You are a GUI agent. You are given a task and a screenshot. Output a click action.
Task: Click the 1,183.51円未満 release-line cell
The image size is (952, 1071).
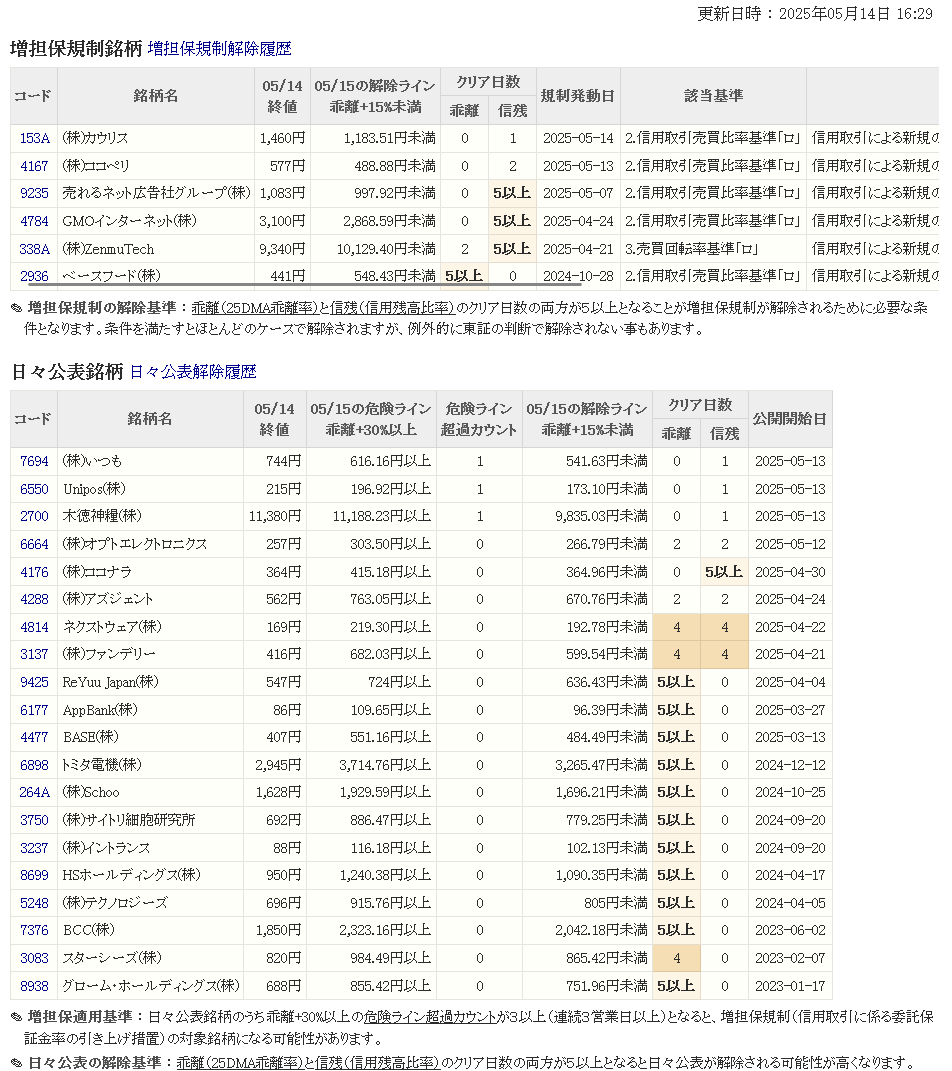[376, 138]
